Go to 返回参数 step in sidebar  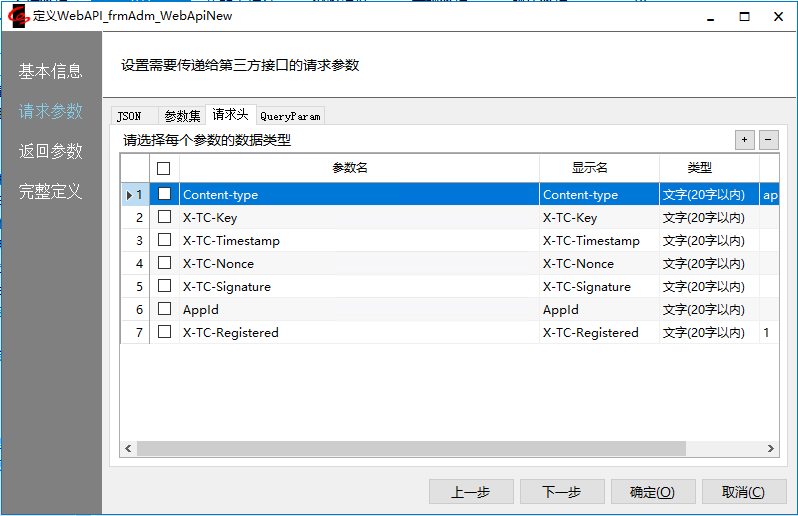pyautogui.click(x=50, y=152)
